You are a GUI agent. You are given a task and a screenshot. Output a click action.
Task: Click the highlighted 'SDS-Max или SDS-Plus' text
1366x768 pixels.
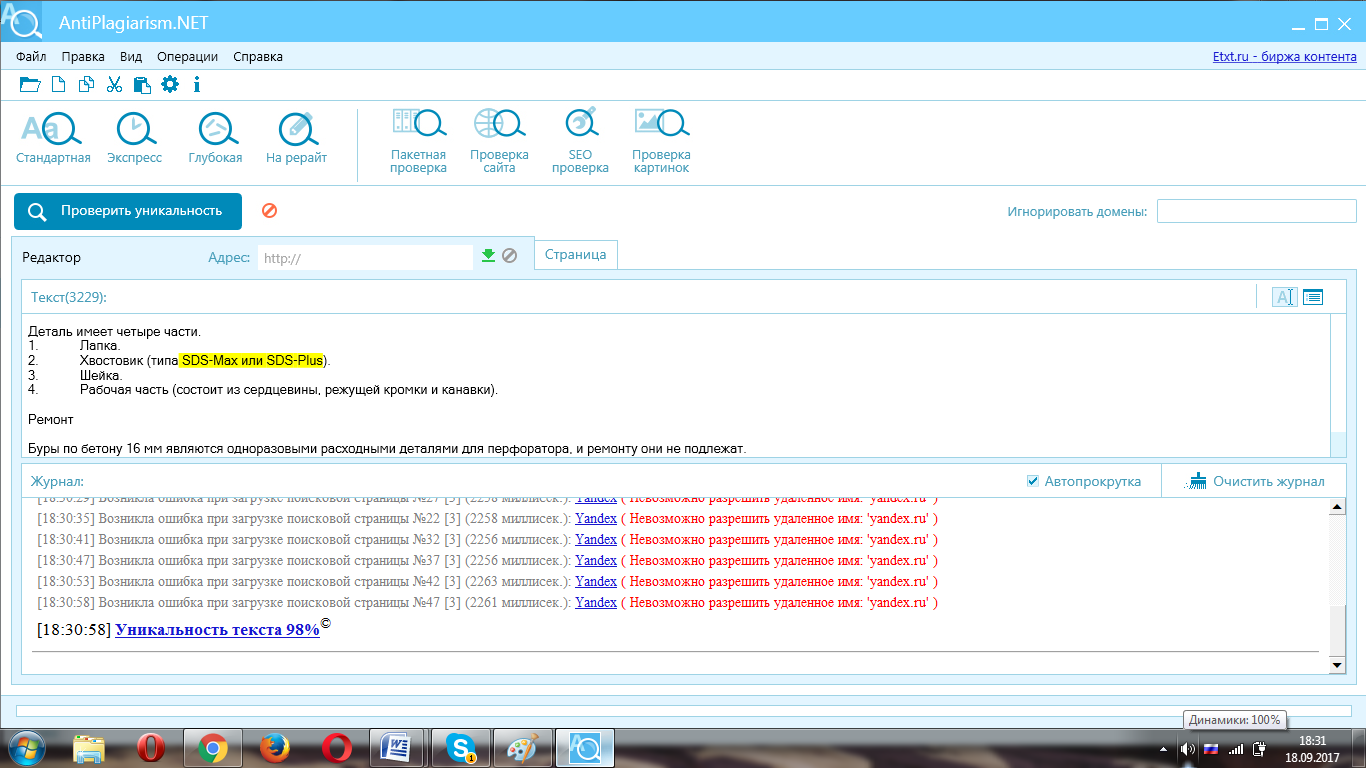pyautogui.click(x=252, y=360)
